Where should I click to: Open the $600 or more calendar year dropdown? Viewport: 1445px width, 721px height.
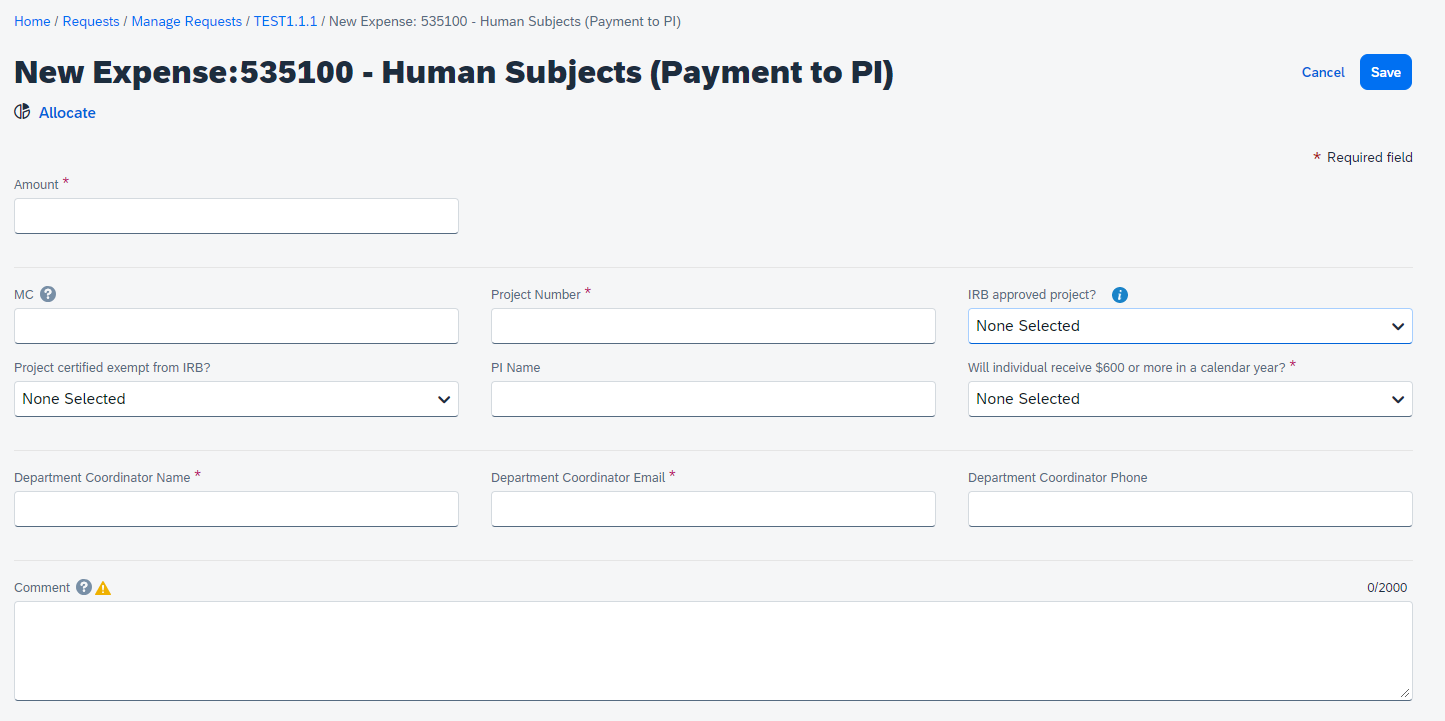click(x=1189, y=399)
